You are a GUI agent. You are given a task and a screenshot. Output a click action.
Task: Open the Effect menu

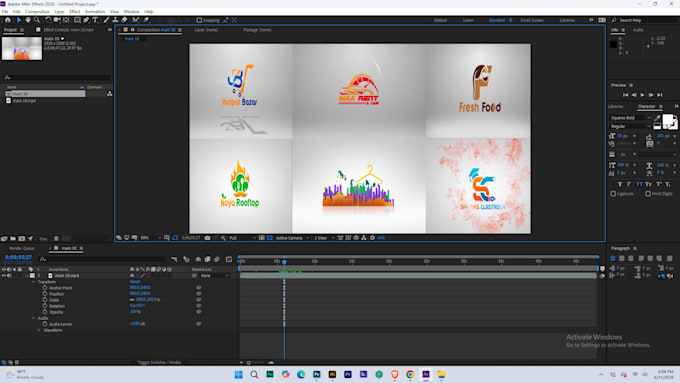75,12
